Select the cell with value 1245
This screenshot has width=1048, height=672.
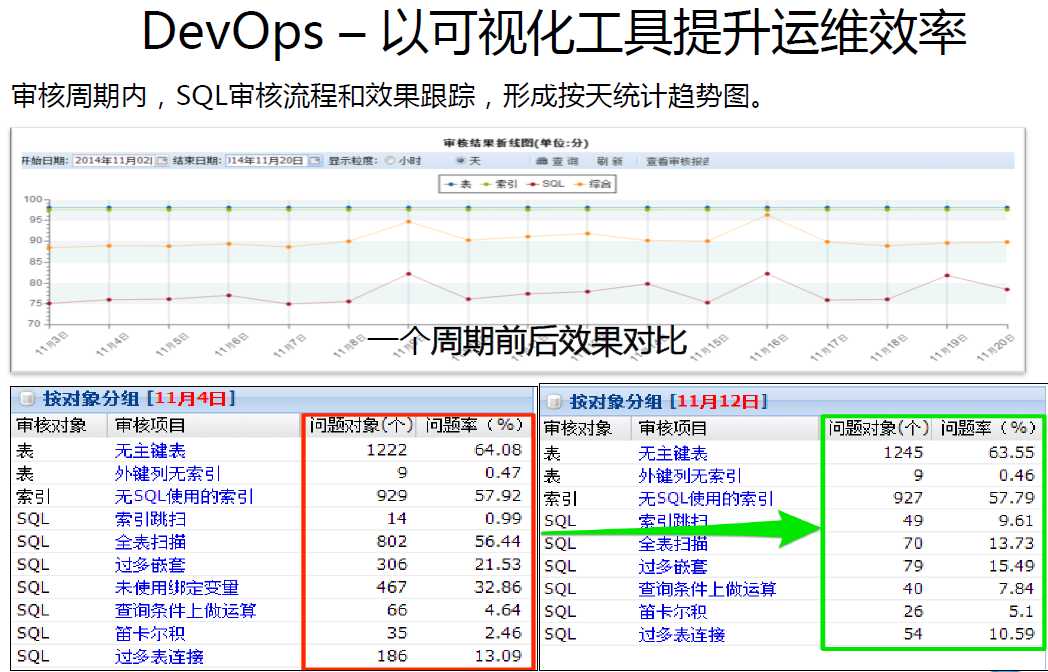point(903,453)
